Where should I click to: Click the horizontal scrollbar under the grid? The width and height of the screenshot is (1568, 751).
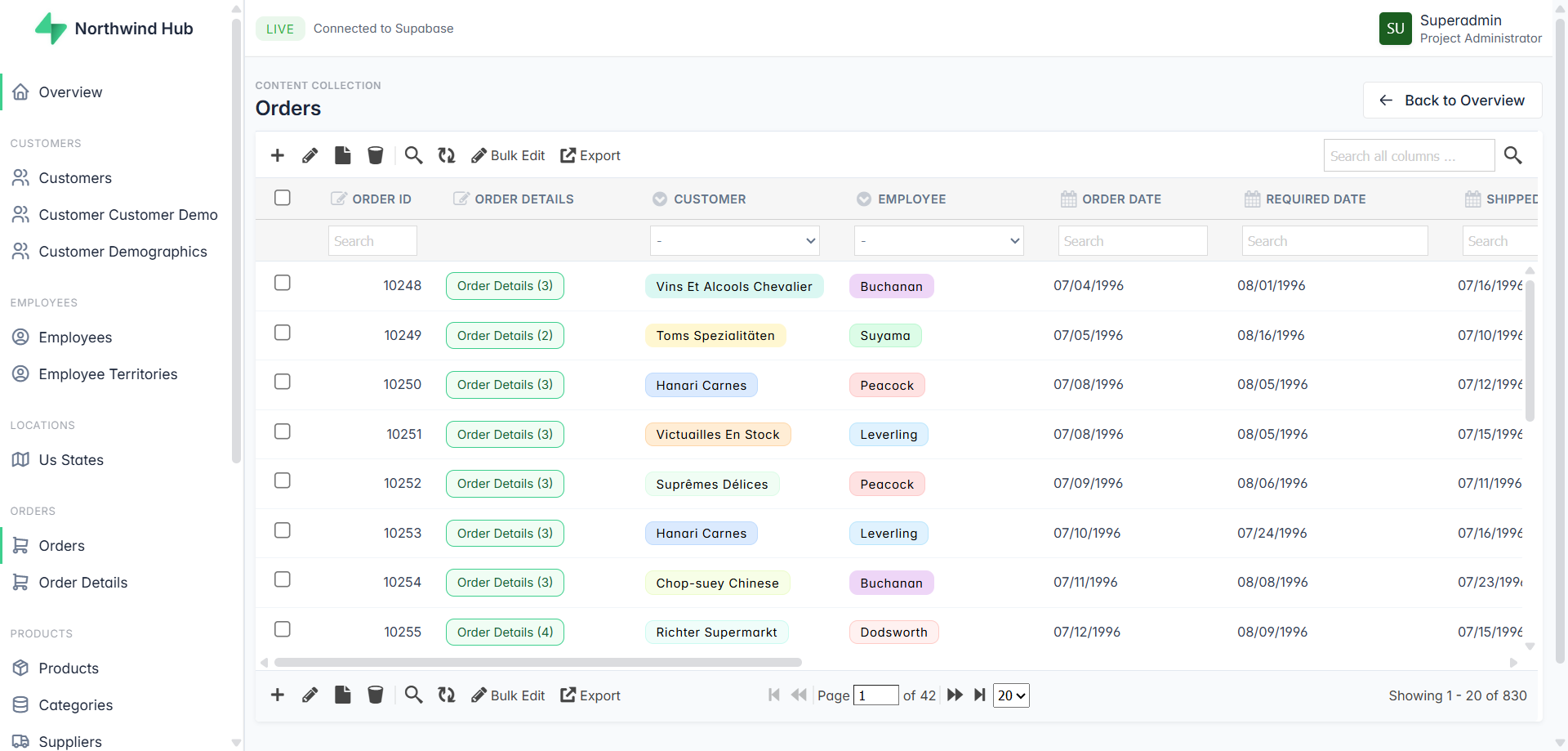pos(537,663)
